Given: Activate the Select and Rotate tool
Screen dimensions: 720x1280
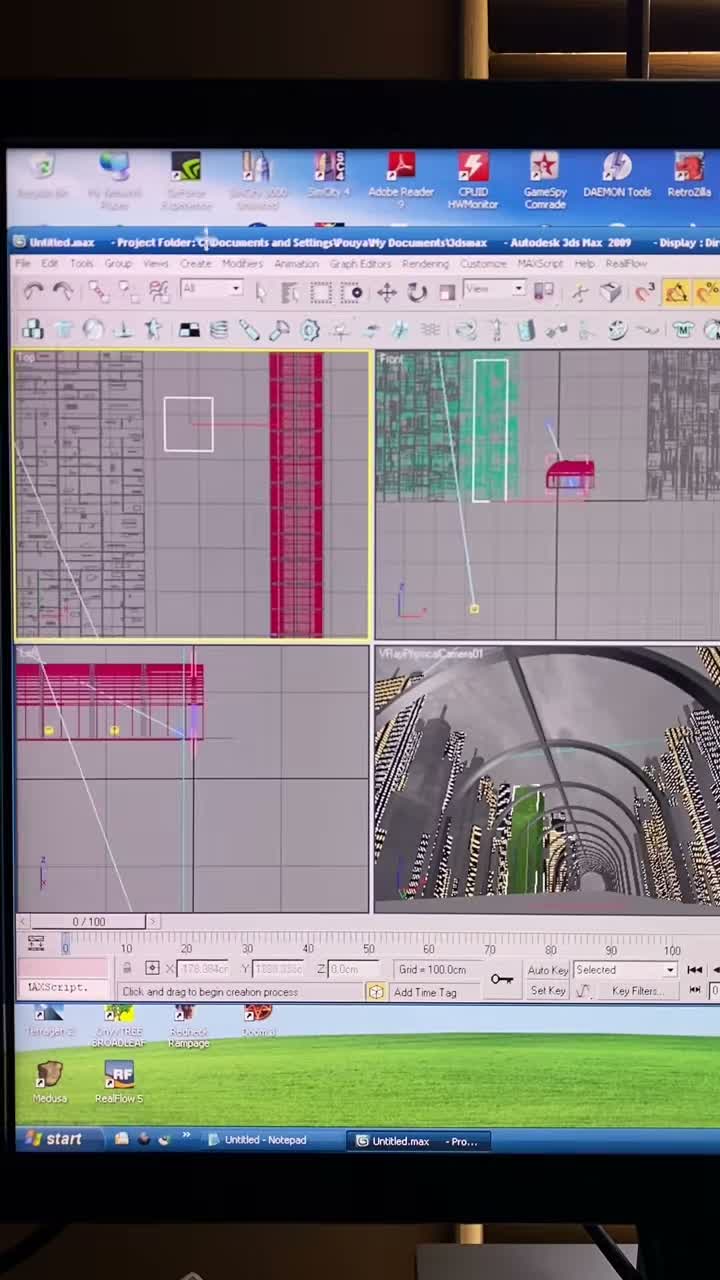Looking at the screenshot, I should click(417, 292).
